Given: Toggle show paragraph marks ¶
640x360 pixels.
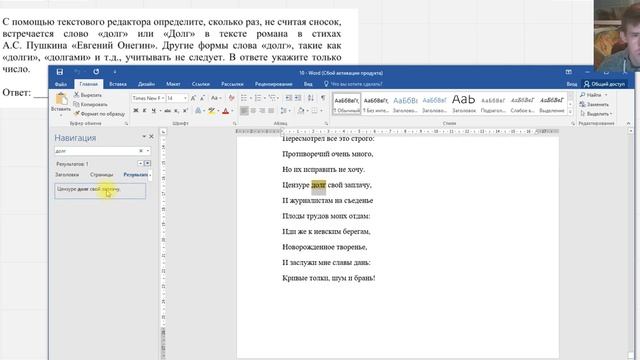Looking at the screenshot, I should (x=323, y=98).
